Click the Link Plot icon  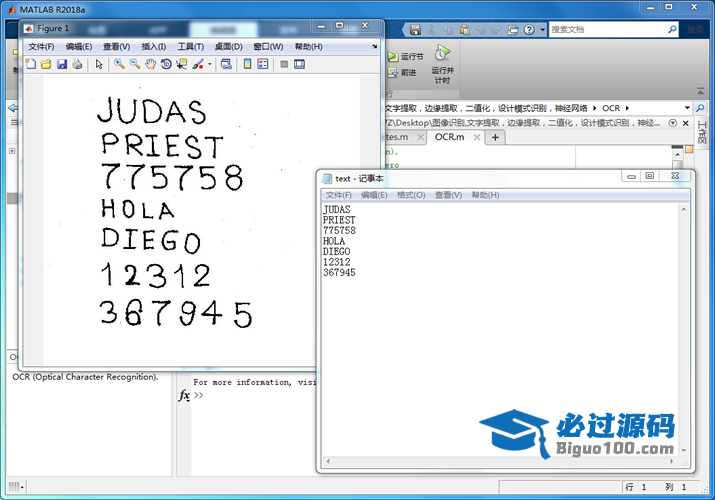tap(226, 64)
